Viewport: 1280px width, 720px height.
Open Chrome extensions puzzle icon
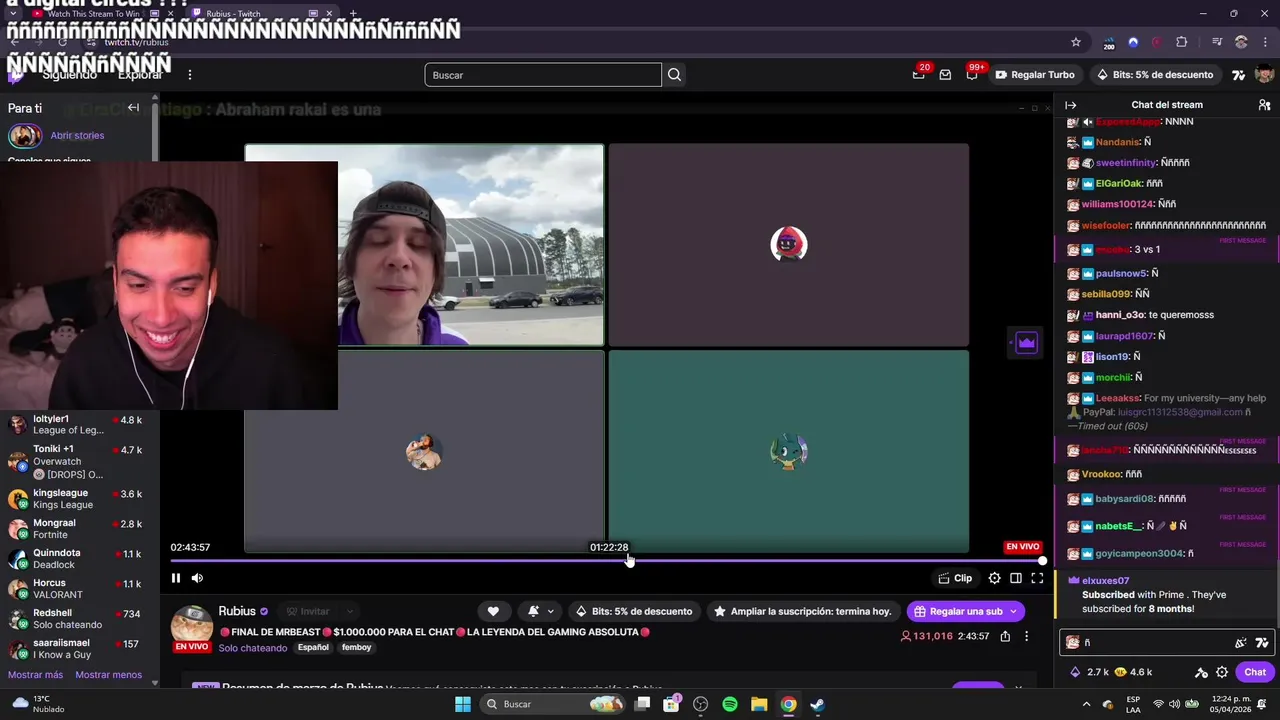1182,42
